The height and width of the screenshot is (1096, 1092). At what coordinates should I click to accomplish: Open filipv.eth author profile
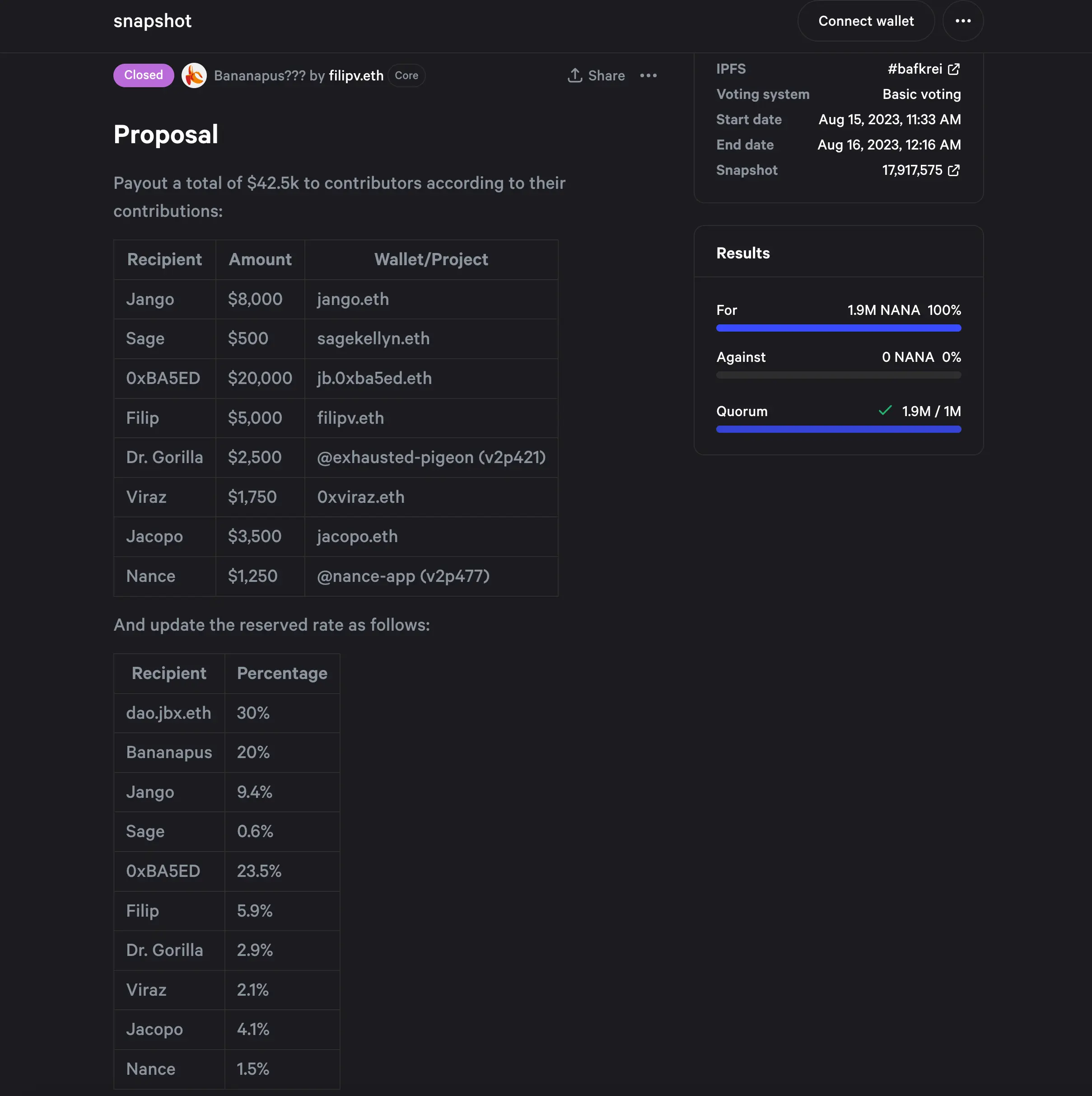point(356,75)
